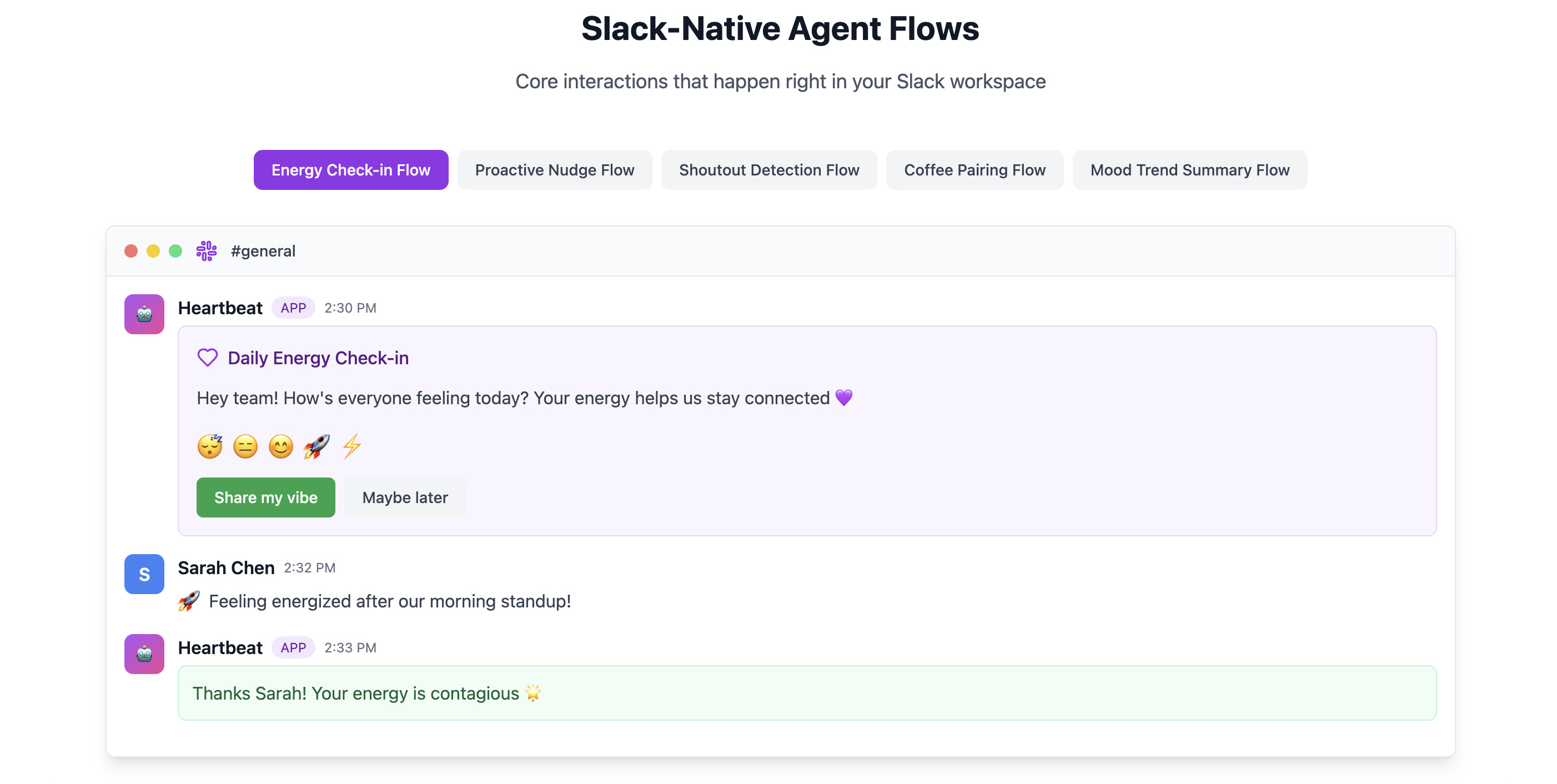Click Sarah Chen's S avatar
1557x784 pixels.
click(144, 574)
